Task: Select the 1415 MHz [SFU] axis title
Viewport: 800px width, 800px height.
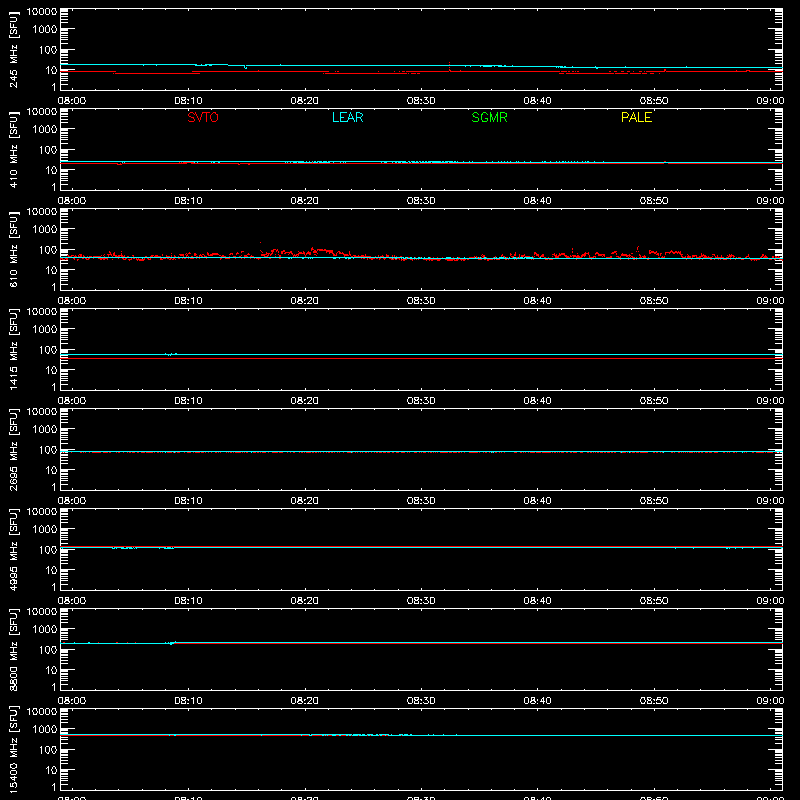Action: [13, 349]
